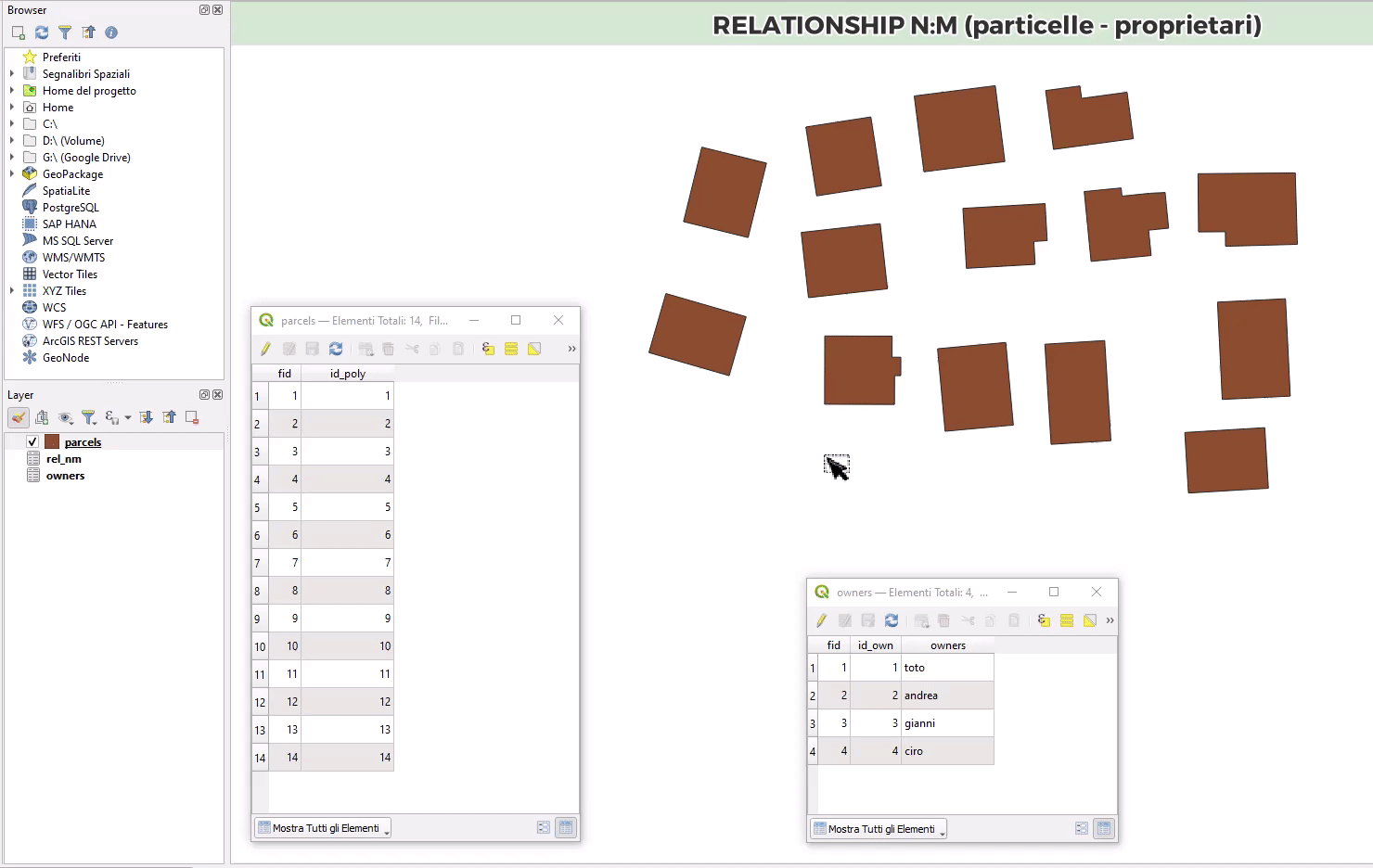The image size is (1373, 868).
Task: Open Manage Map Themes eye dropdown
Action: (66, 417)
